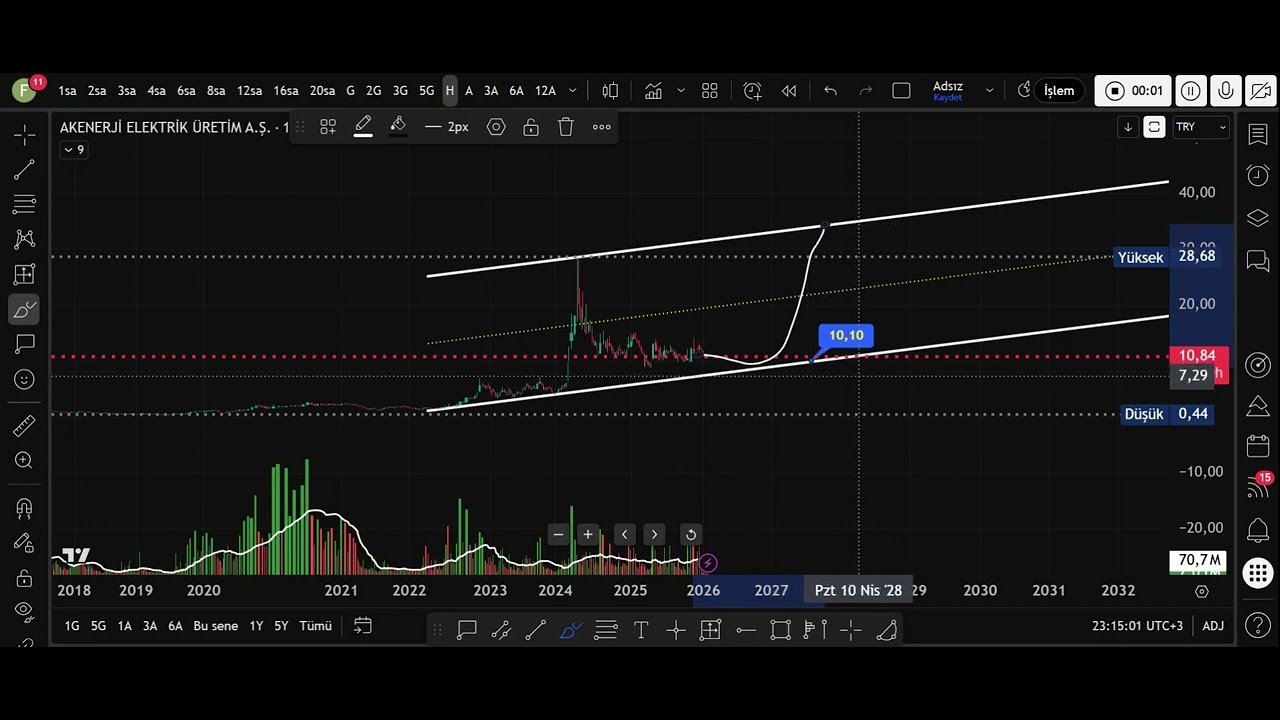Expand the interval list dropdown
The height and width of the screenshot is (720, 1280).
point(573,91)
